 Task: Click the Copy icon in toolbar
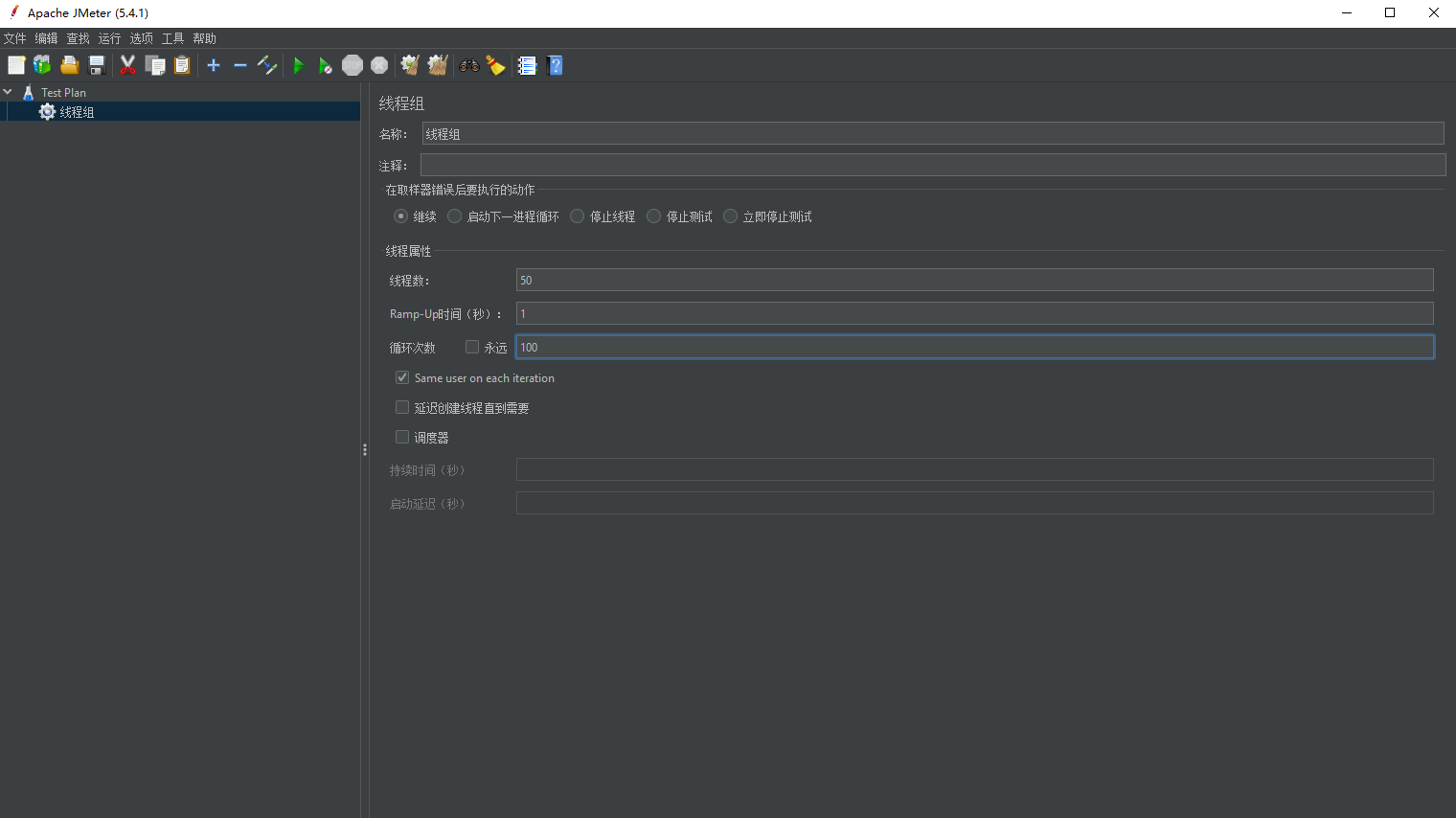pyautogui.click(x=155, y=65)
